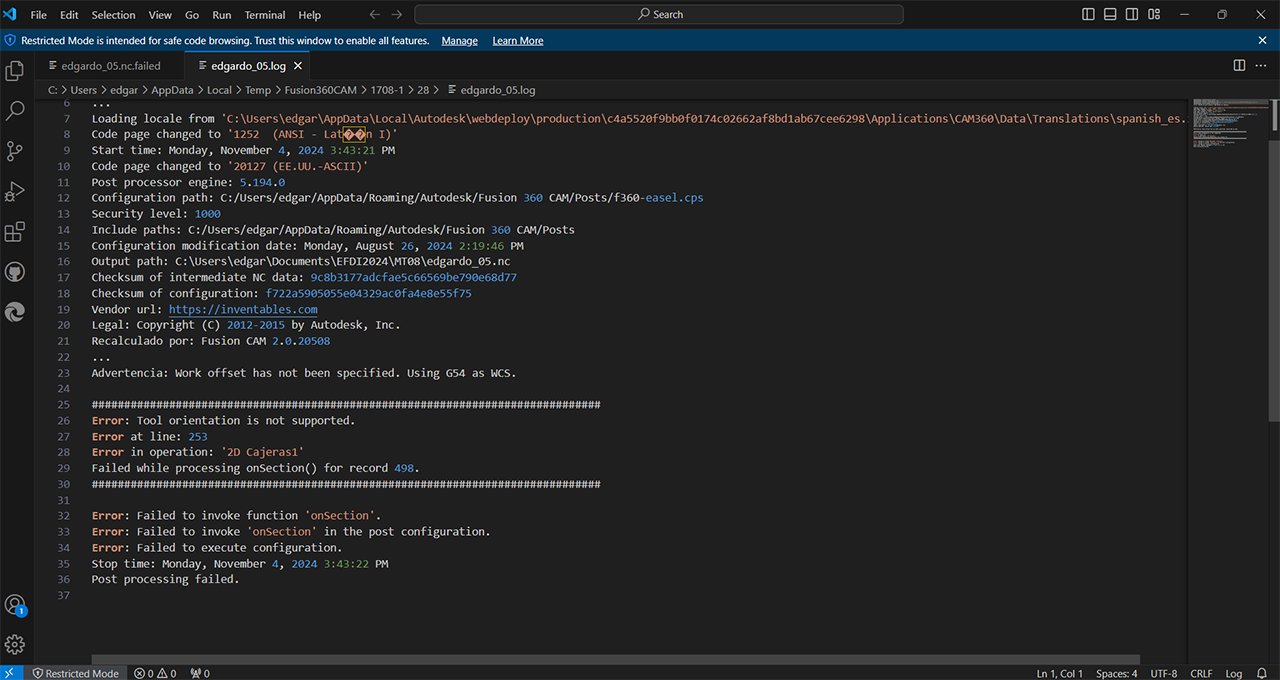Expand the edgar breadcrumb
The image size is (1280, 680).
124,90
